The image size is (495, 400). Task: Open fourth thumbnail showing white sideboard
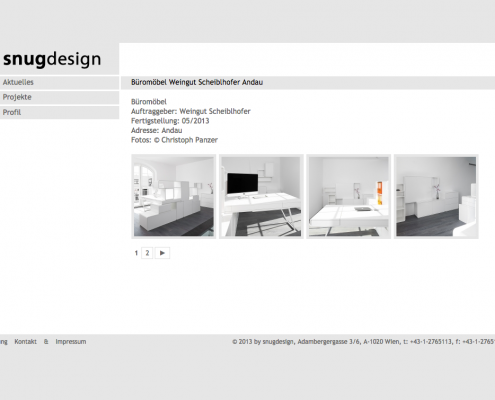436,196
